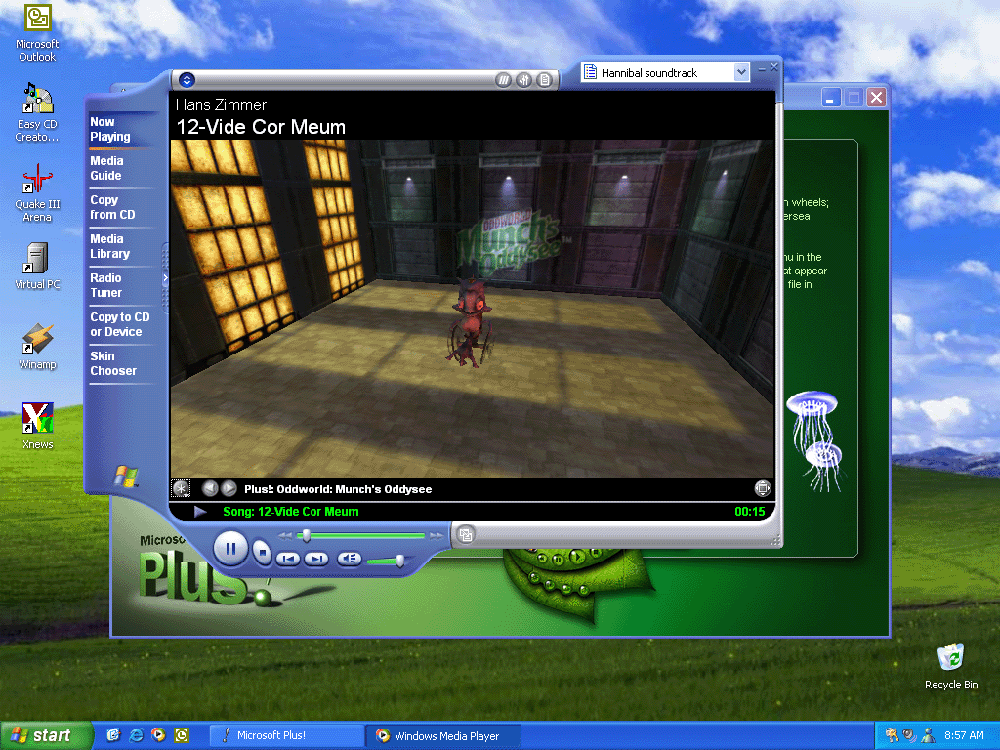Open the Copy to CD or Device tab

click(119, 324)
